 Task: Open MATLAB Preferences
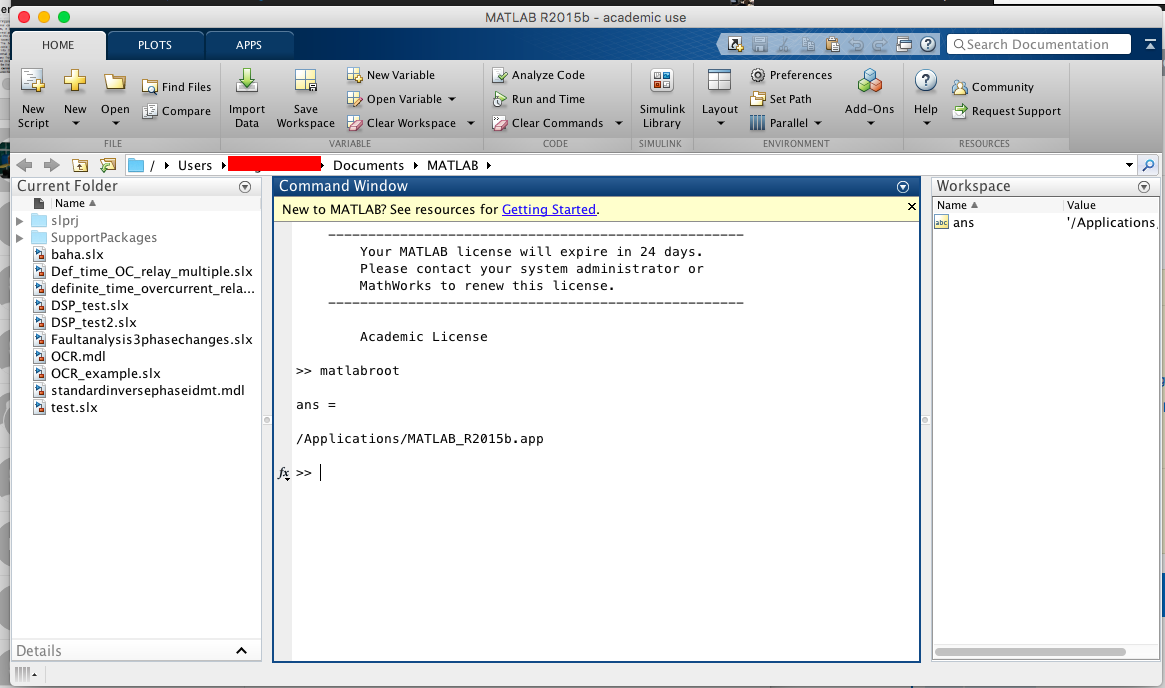tap(792, 74)
